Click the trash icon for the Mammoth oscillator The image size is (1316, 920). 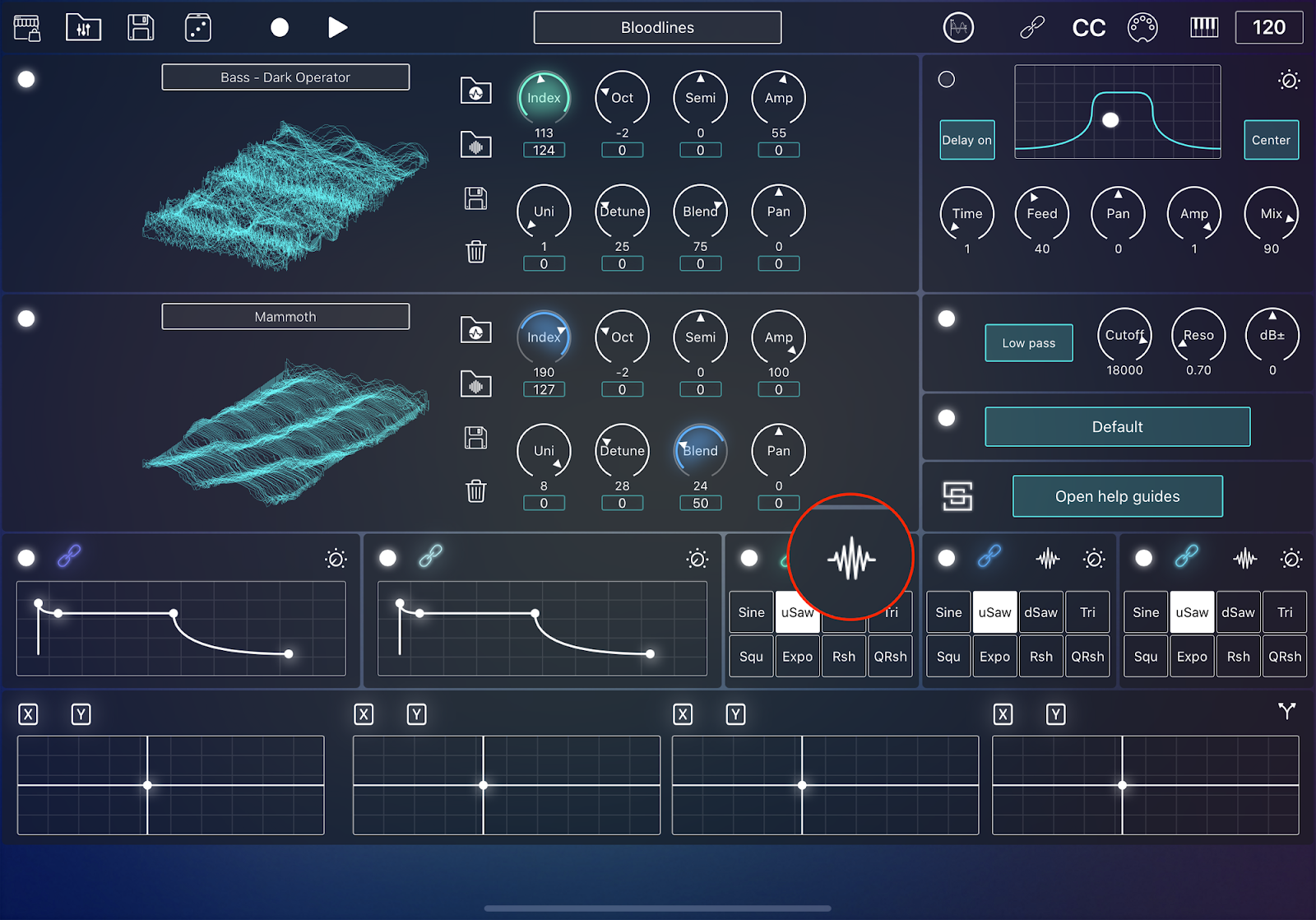[475, 492]
